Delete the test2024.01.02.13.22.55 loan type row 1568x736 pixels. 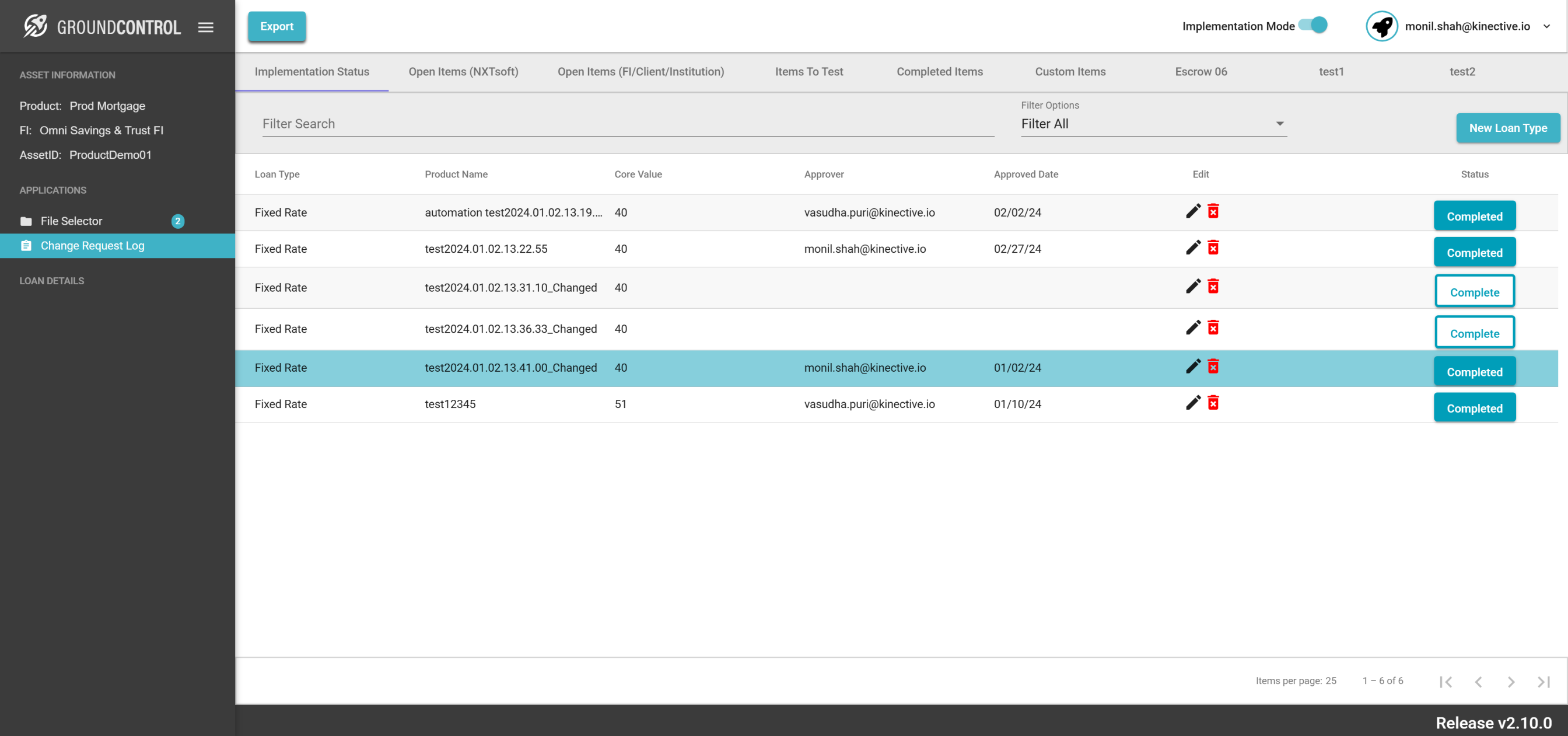point(1213,248)
